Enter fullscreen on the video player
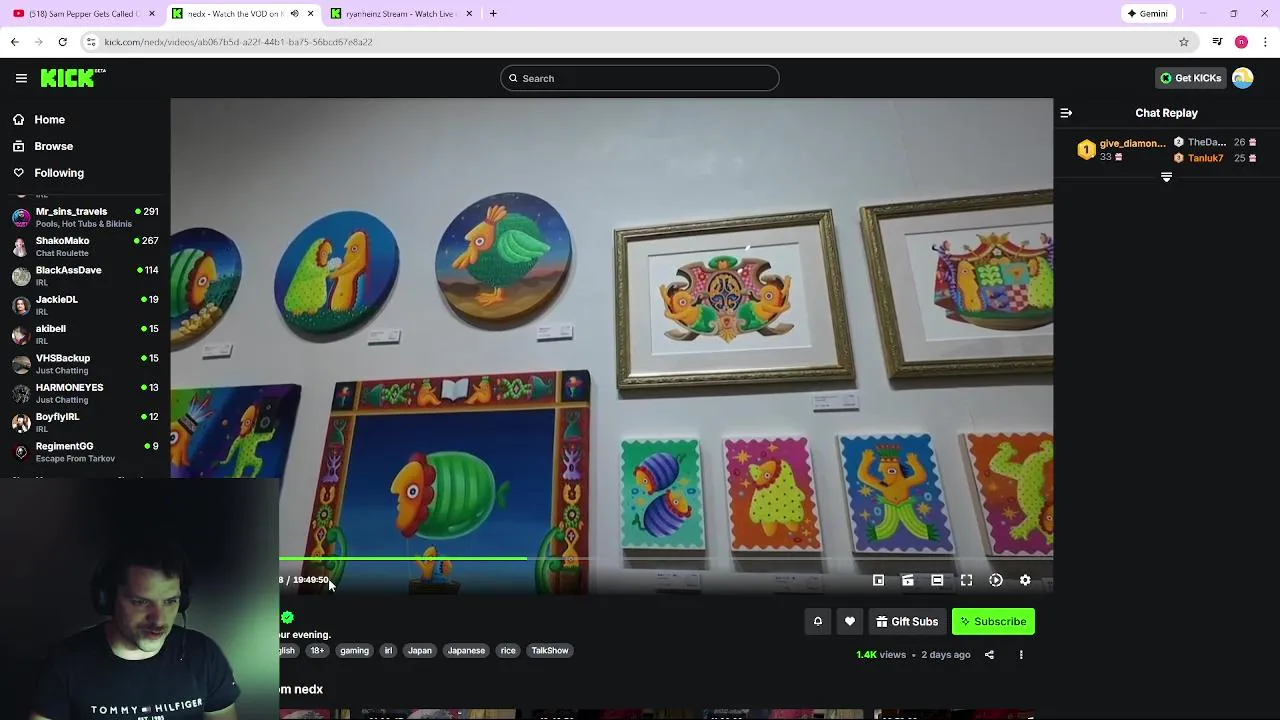 point(966,580)
